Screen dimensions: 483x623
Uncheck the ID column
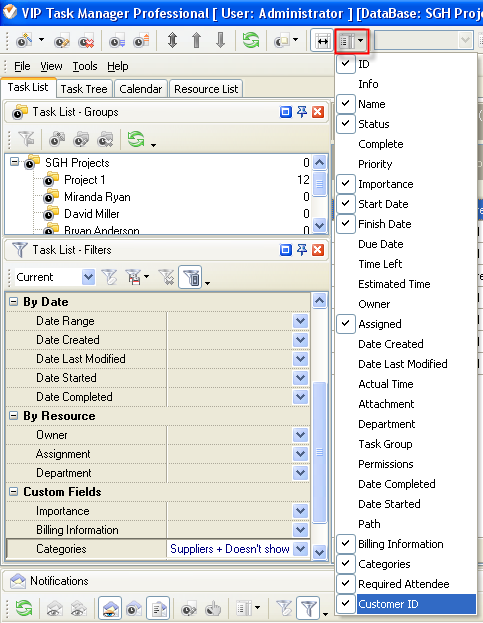tap(346, 64)
